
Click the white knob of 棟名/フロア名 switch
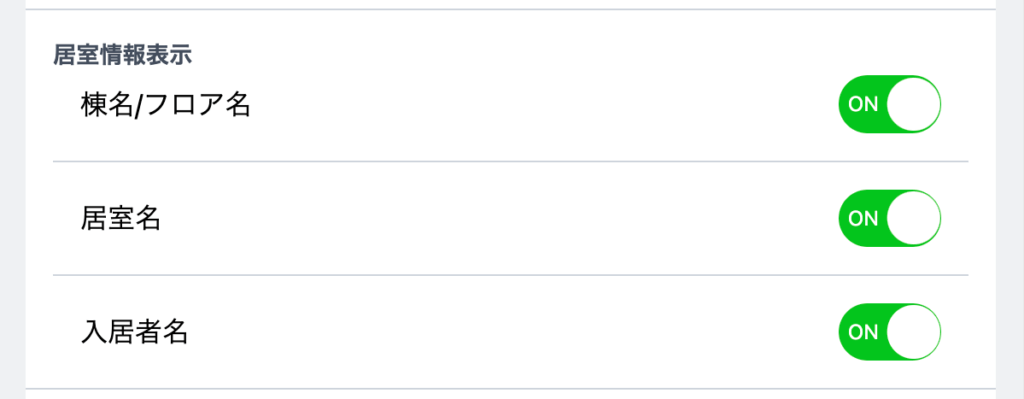click(x=913, y=104)
